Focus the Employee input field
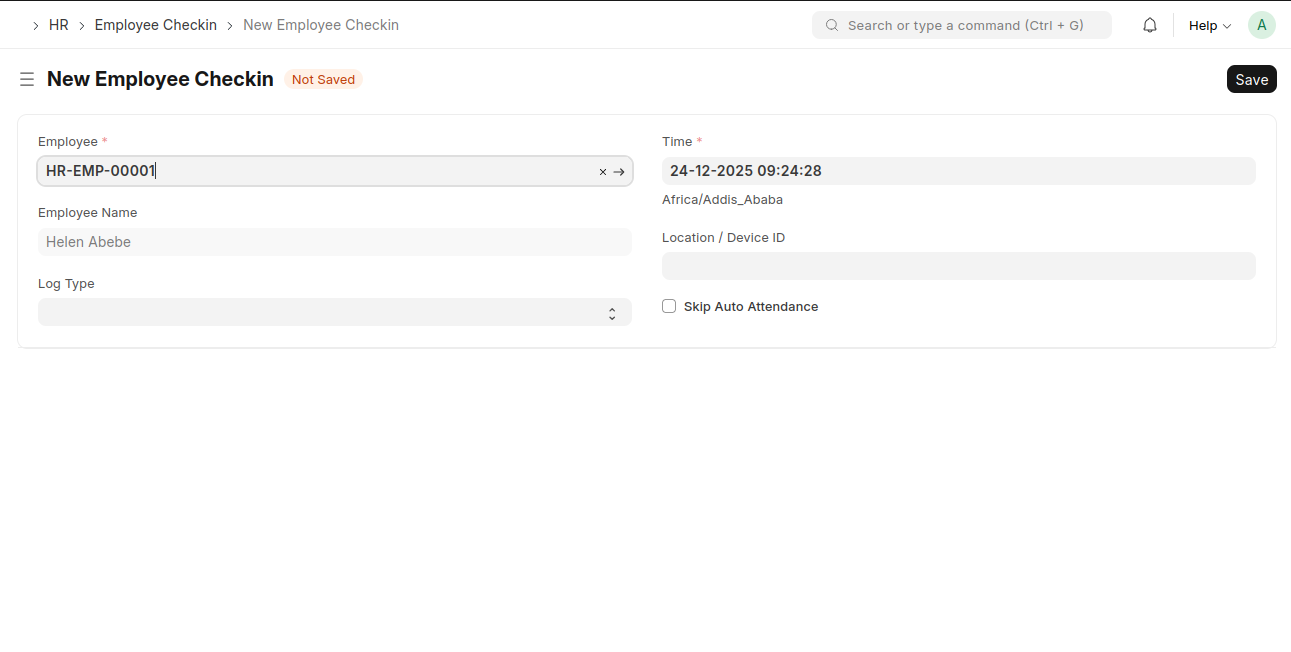The image size is (1291, 652). 320,171
